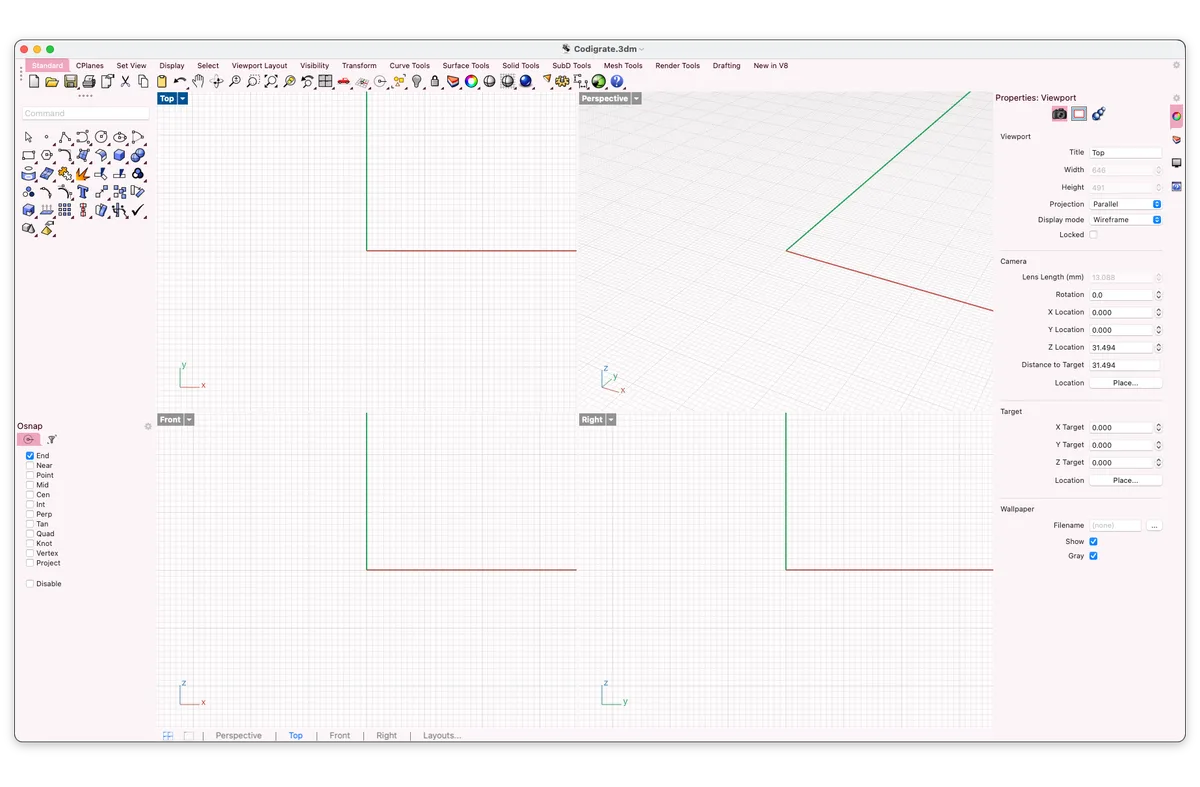
Task: Click the viewport Title text field
Action: coord(1125,153)
